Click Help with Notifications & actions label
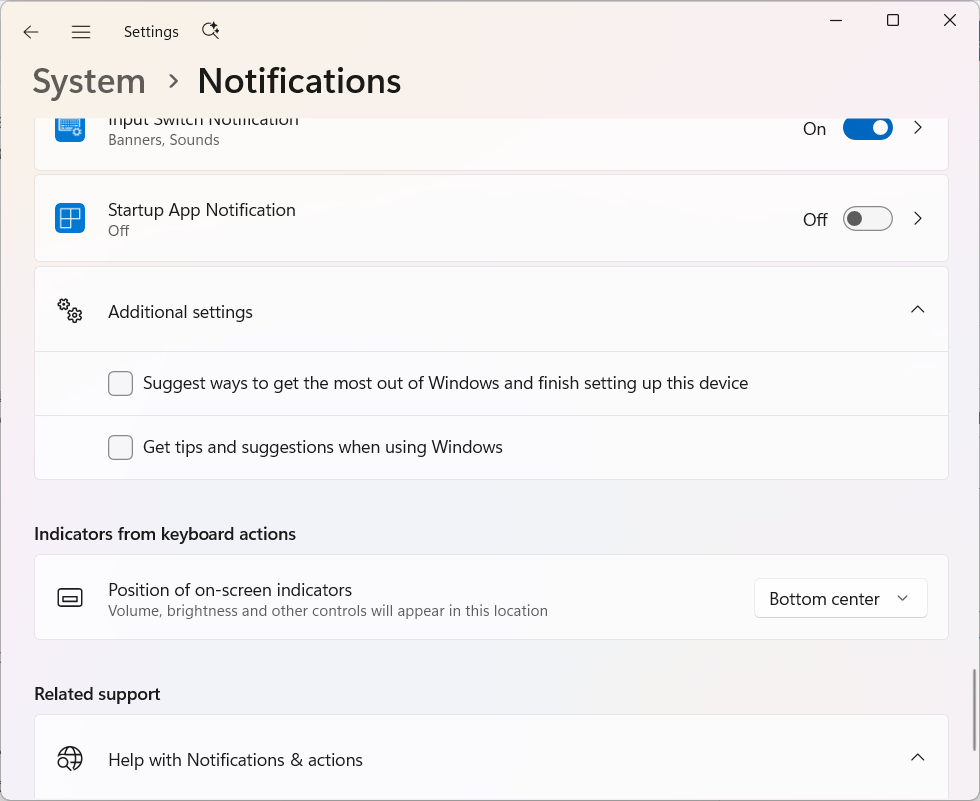This screenshot has height=801, width=980. point(236,760)
